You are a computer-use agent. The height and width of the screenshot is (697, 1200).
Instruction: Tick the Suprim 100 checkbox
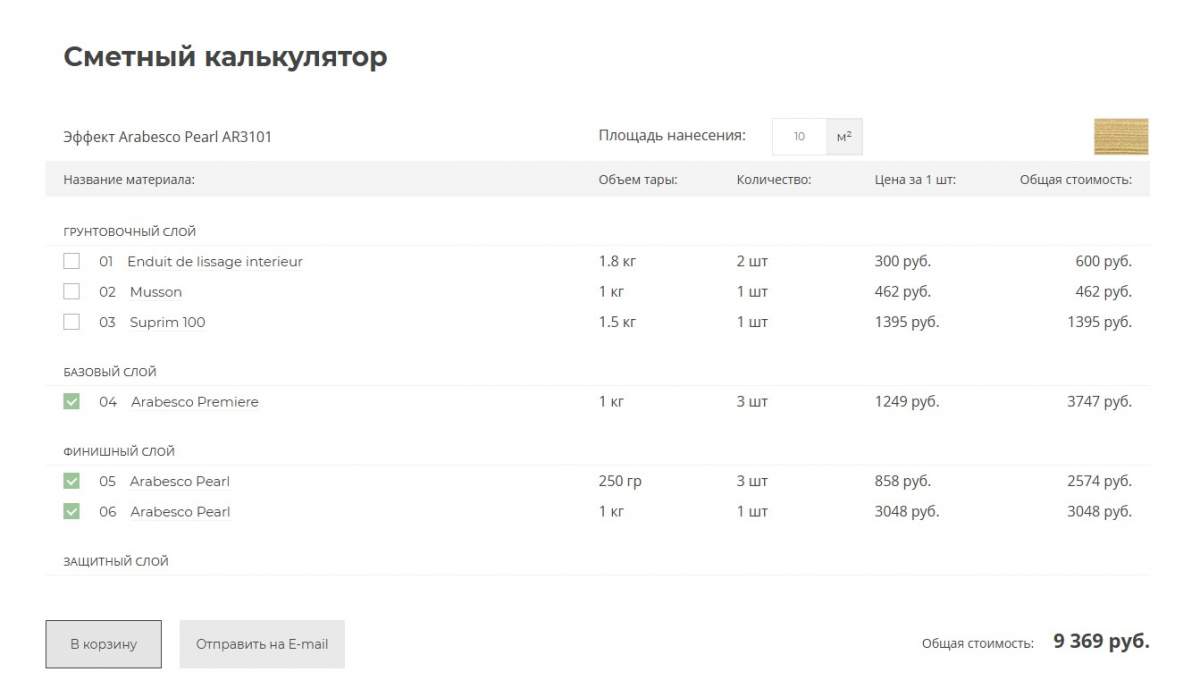(71, 322)
